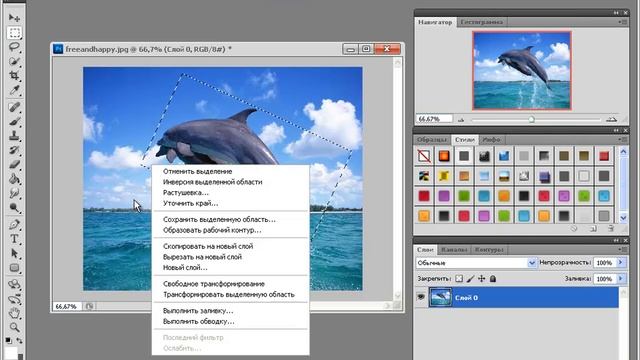Select the Eraser tool
The width and height of the screenshot is (640, 360).
tap(14, 164)
